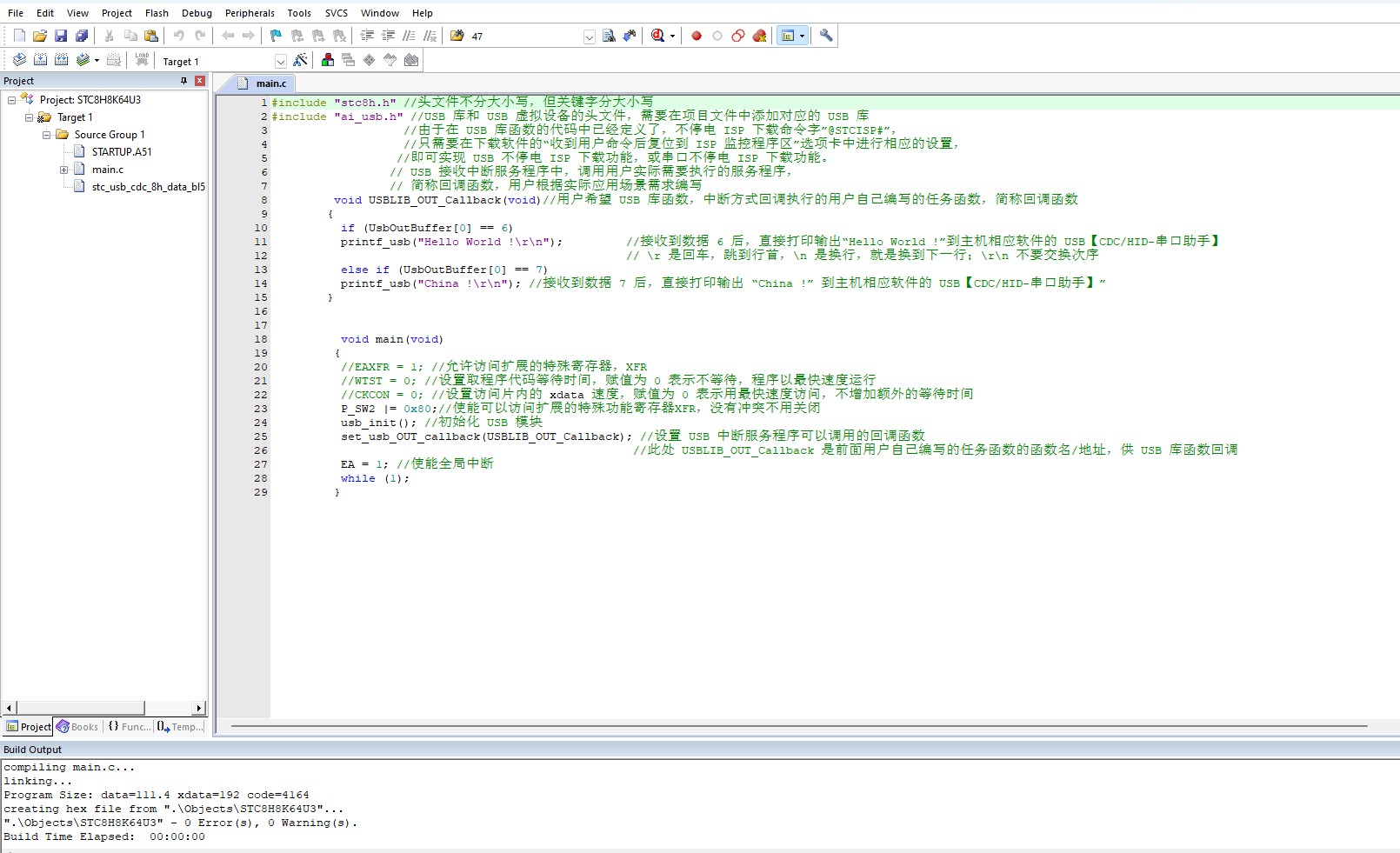Create a new file with the New icon

point(19,36)
